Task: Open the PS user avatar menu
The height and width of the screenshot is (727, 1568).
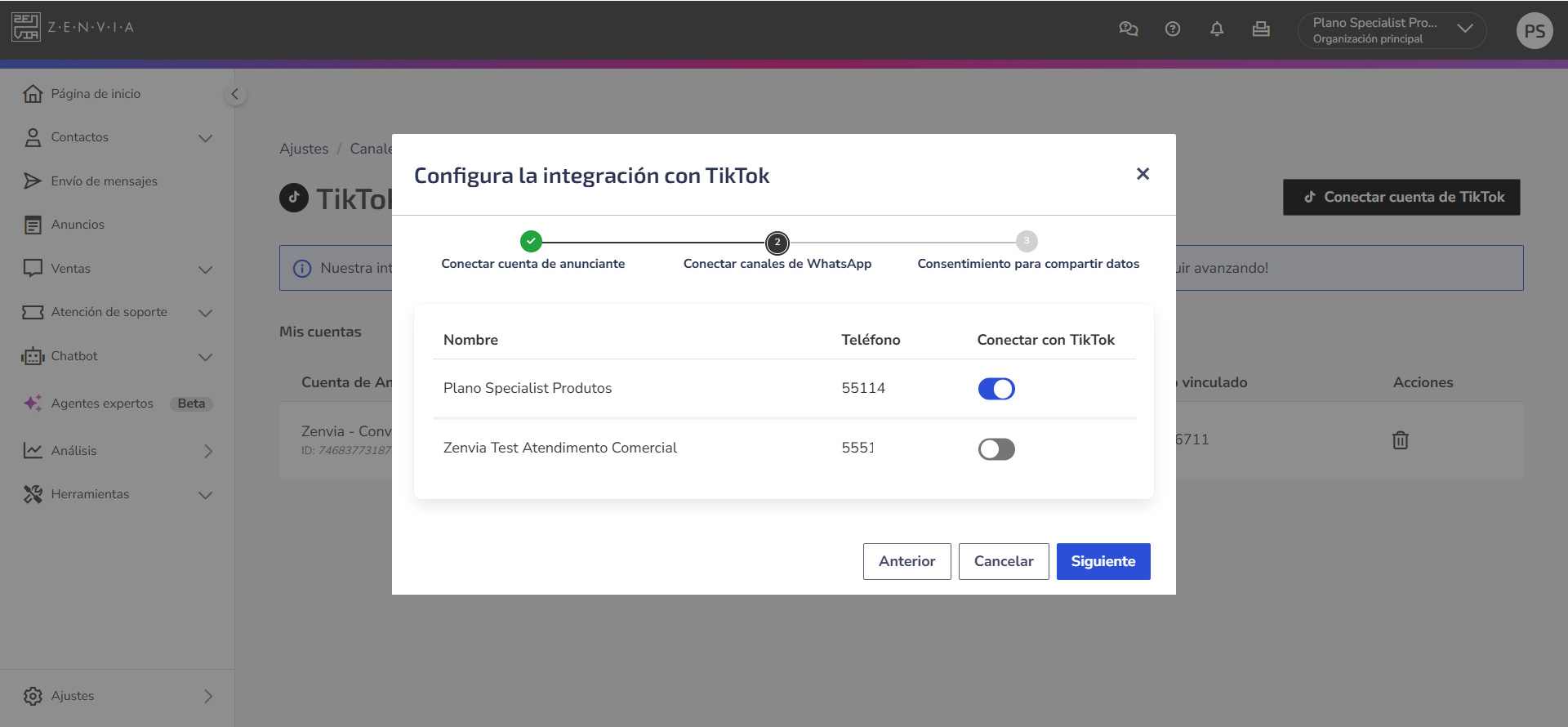Action: [1535, 31]
